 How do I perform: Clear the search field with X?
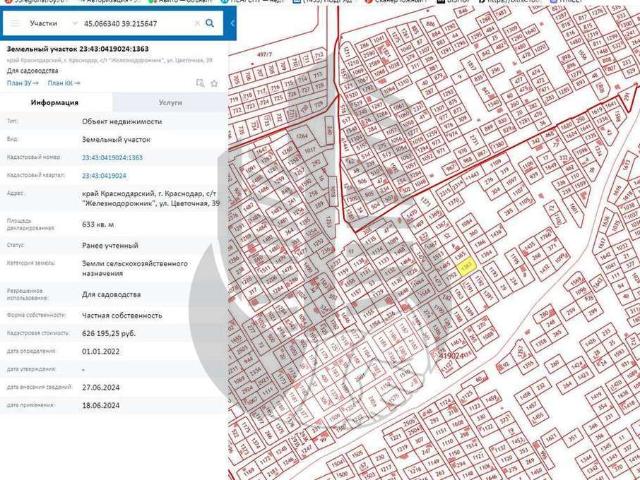(x=197, y=23)
